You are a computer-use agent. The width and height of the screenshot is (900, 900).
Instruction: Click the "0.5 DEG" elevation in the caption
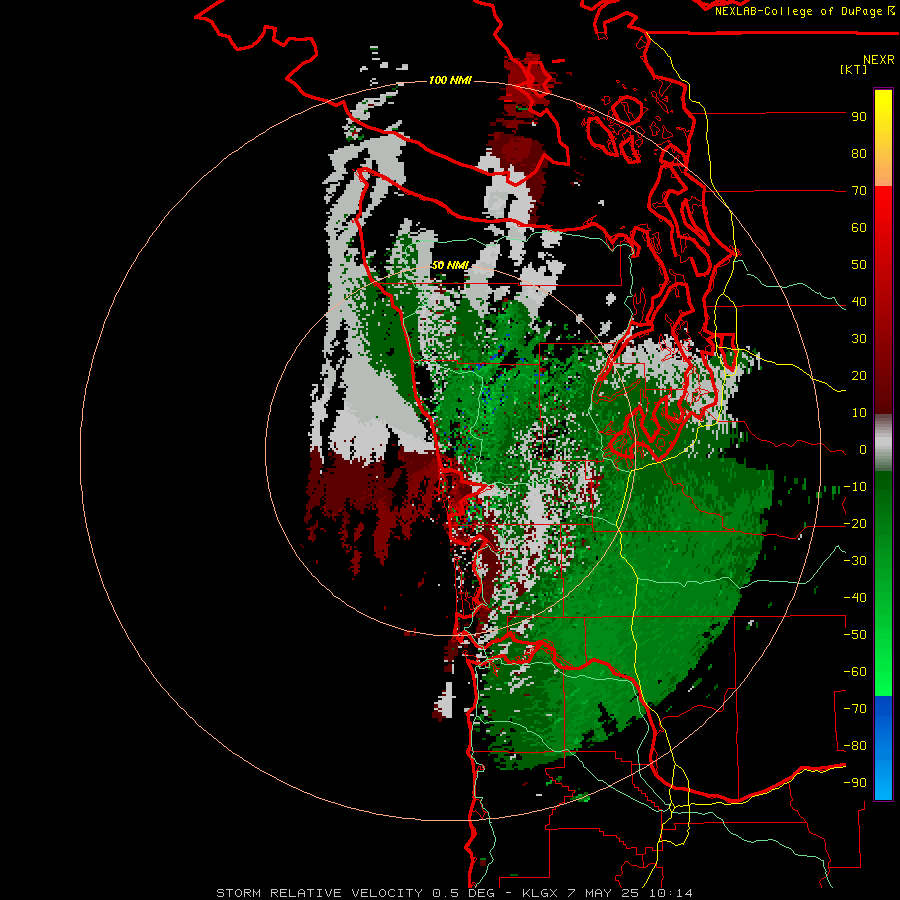tap(463, 893)
